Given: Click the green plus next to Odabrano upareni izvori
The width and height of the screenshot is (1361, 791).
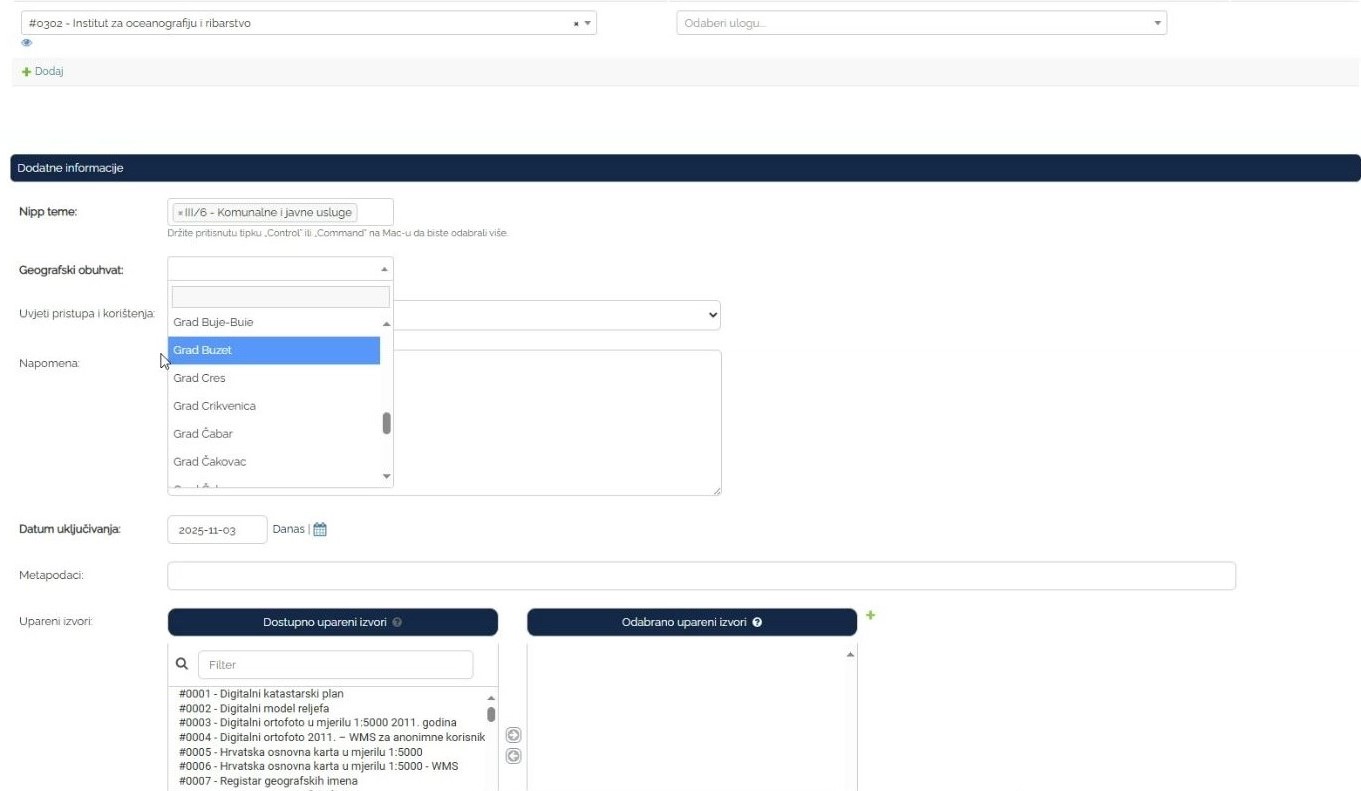Looking at the screenshot, I should point(870,616).
